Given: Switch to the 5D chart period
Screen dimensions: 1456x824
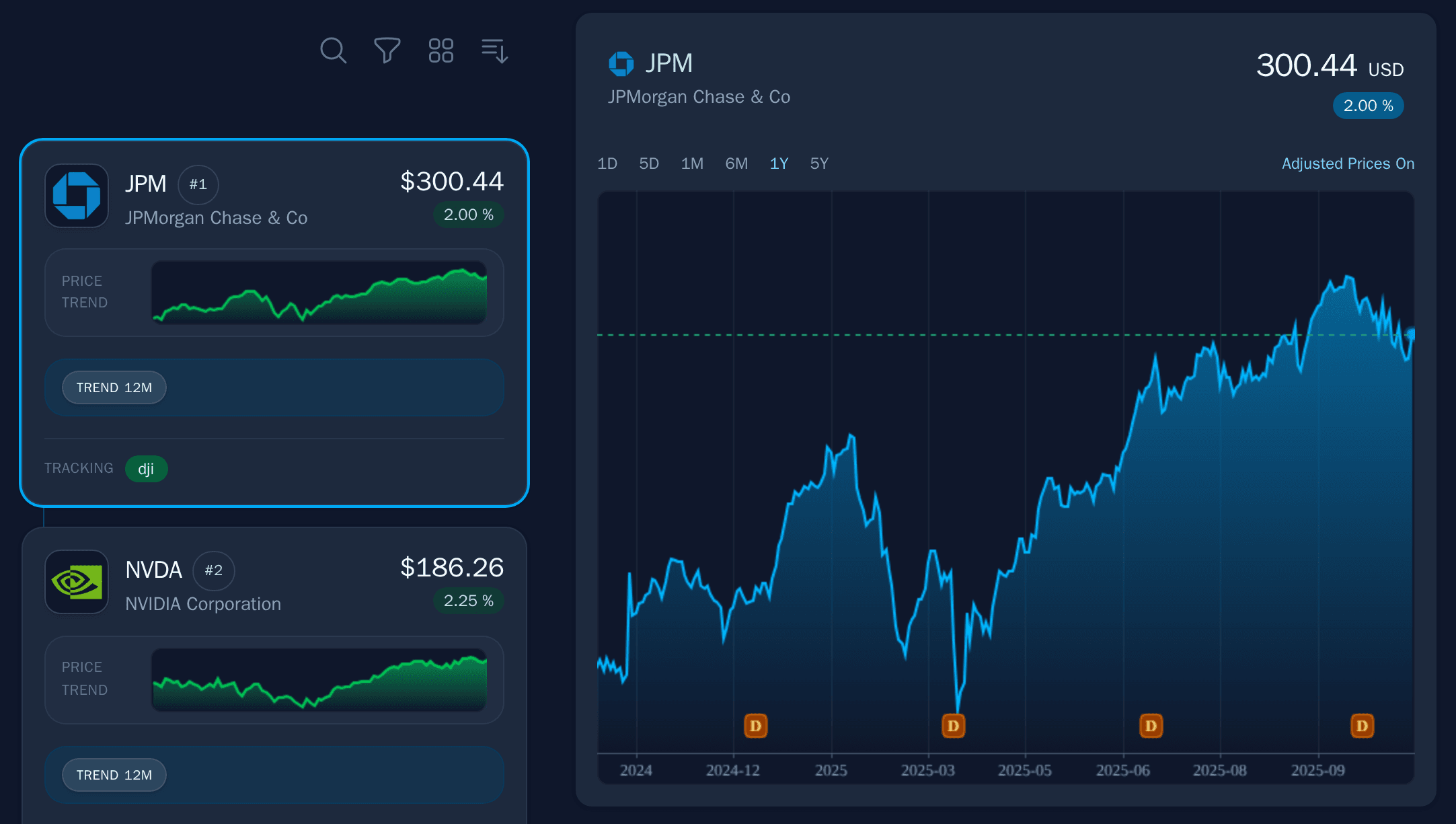Looking at the screenshot, I should pyautogui.click(x=648, y=163).
